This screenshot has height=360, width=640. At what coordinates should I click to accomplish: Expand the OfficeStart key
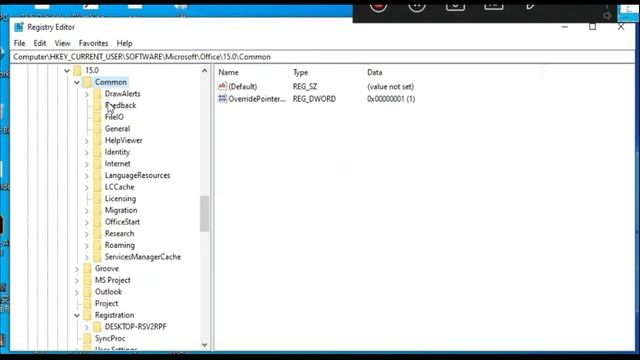point(87,222)
